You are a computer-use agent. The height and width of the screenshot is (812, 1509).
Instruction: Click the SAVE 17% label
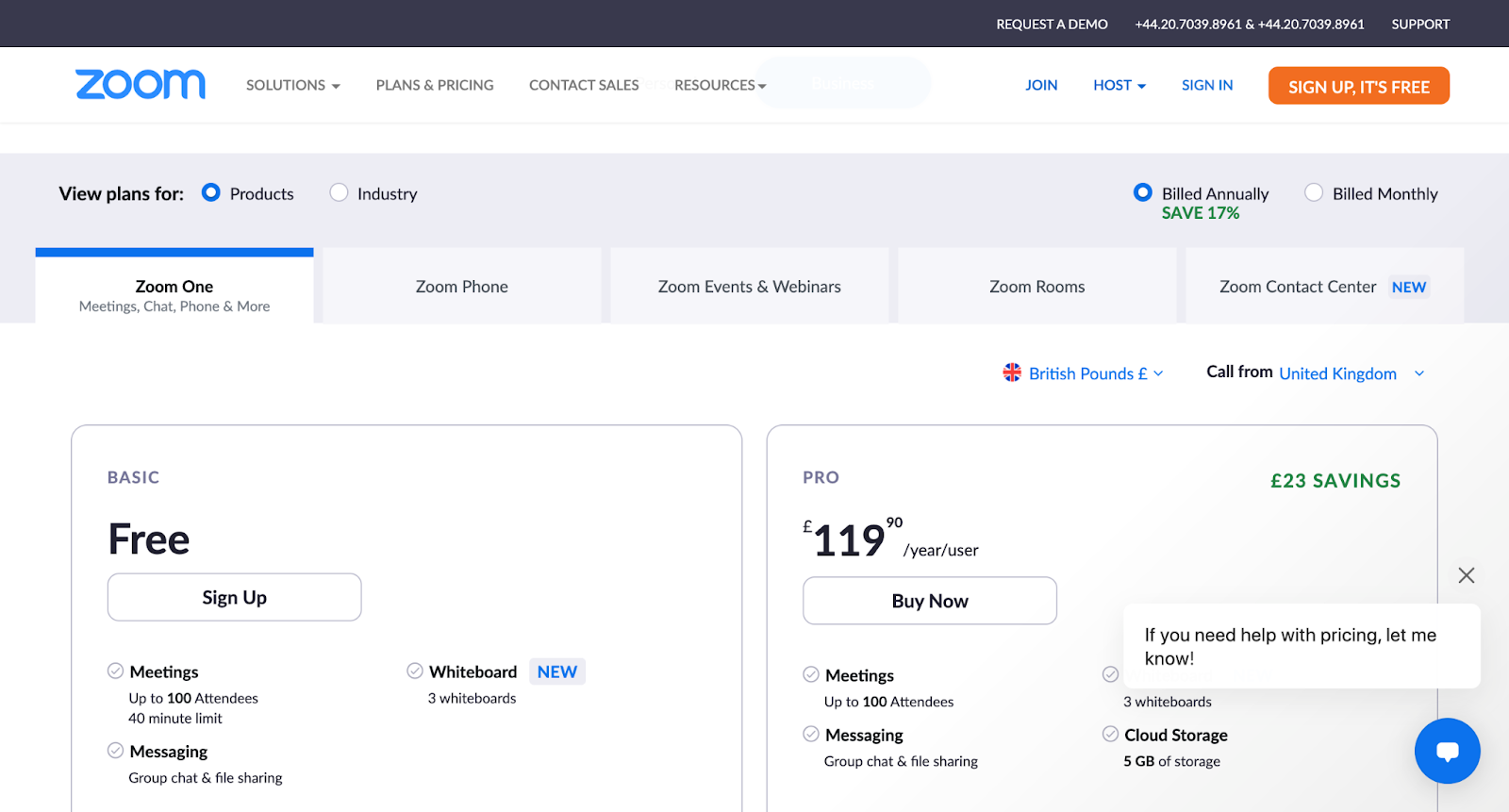[x=1201, y=213]
